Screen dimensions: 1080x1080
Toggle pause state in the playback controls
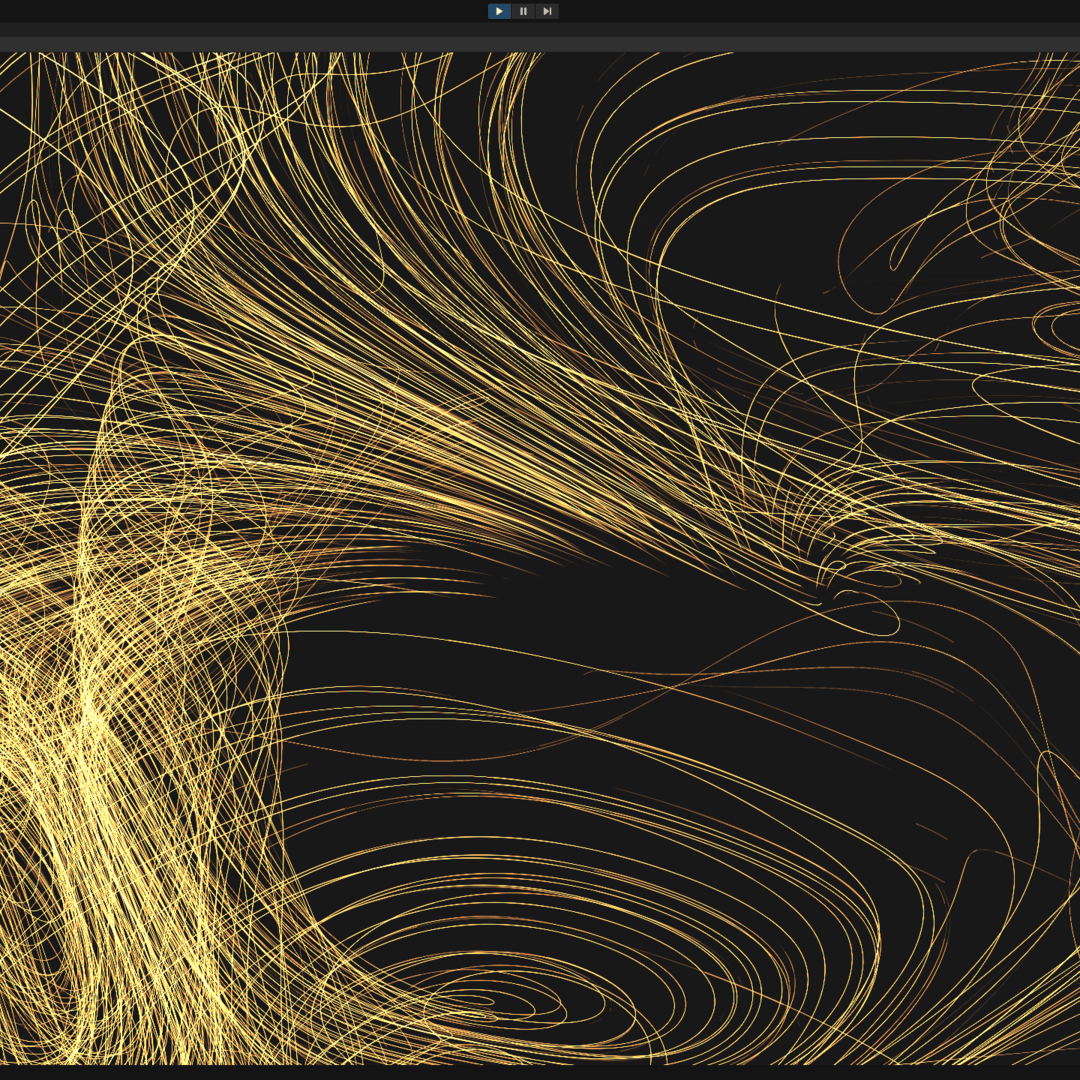click(x=523, y=11)
